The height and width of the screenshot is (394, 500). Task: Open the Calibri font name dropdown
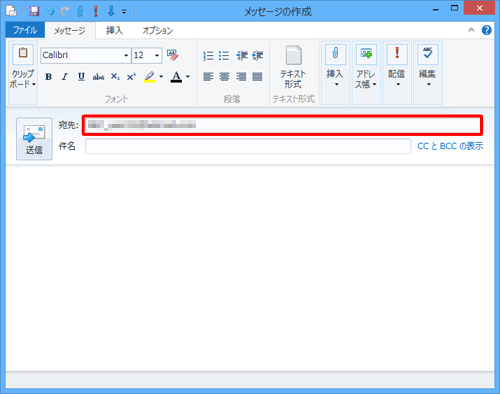point(126,55)
